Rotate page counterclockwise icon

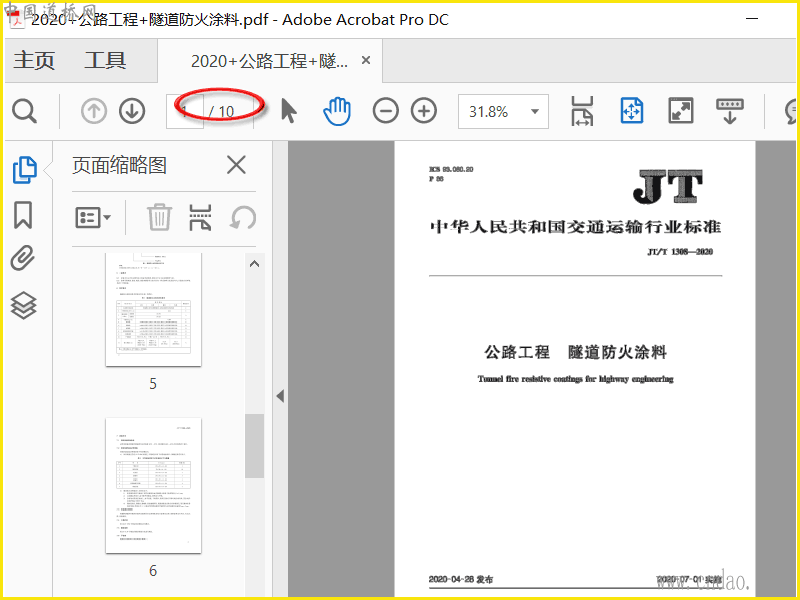click(x=243, y=218)
